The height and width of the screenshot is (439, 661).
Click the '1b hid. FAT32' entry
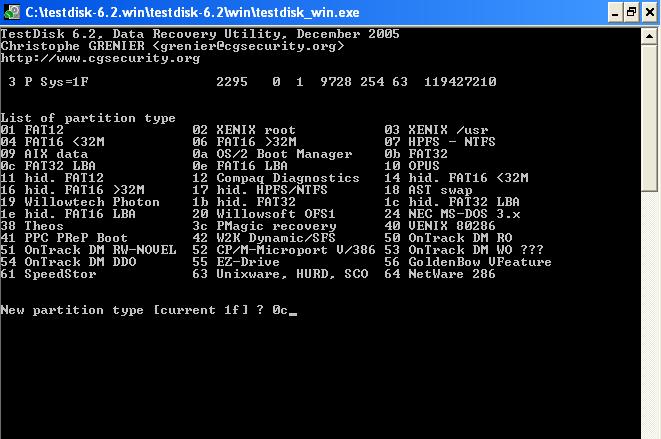pyautogui.click(x=244, y=202)
